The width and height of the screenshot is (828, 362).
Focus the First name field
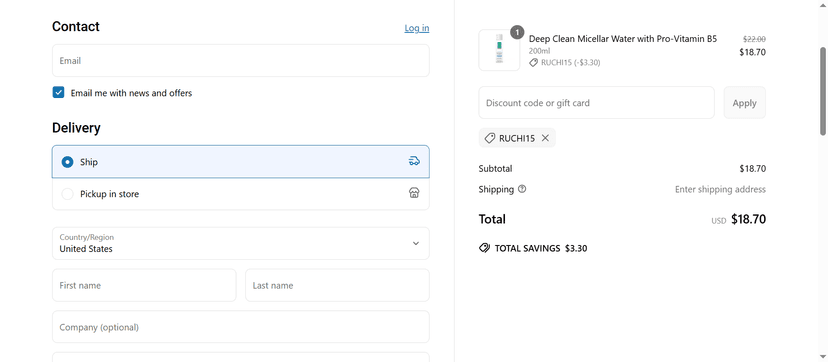coord(144,285)
